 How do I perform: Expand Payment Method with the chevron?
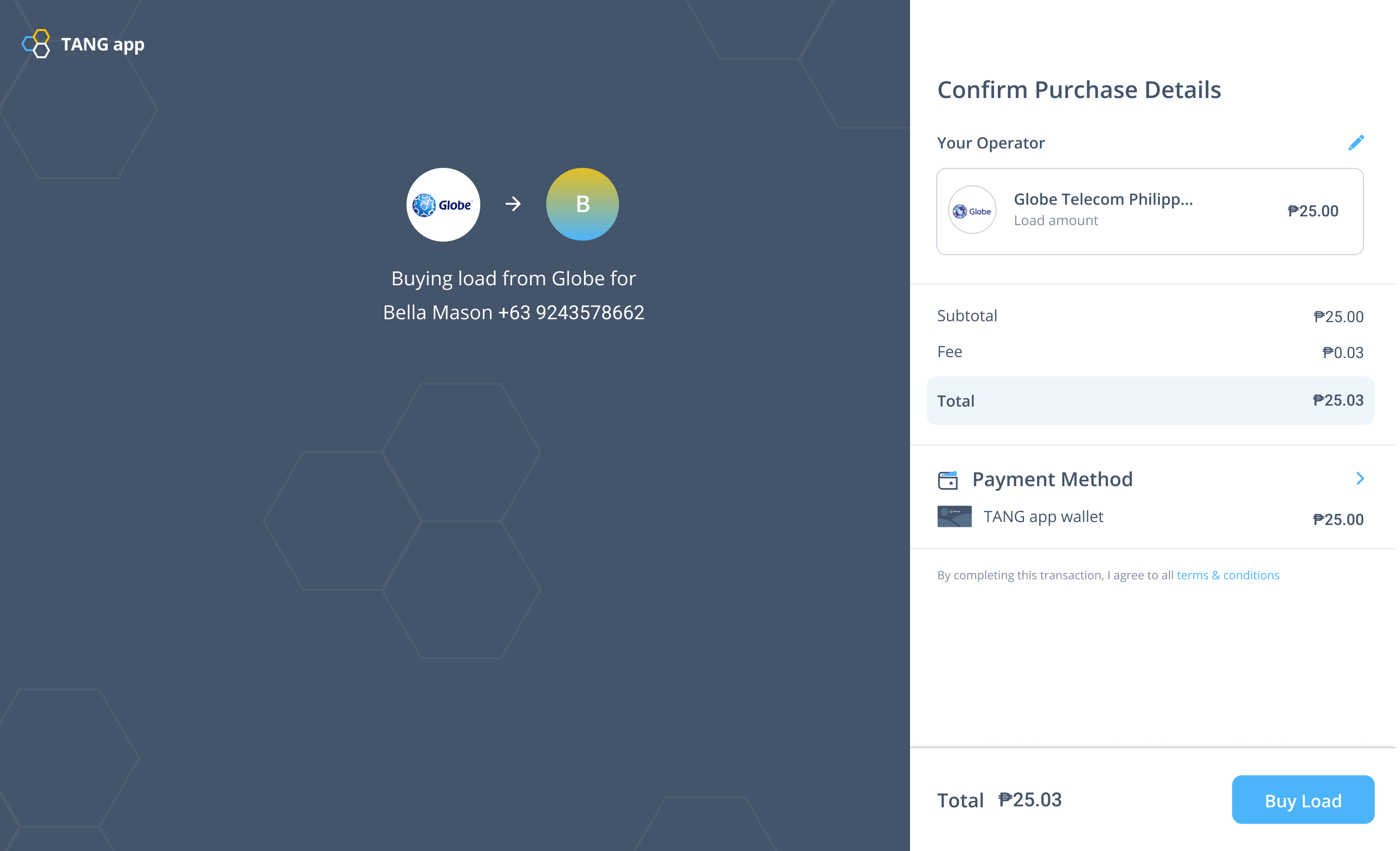tap(1360, 478)
